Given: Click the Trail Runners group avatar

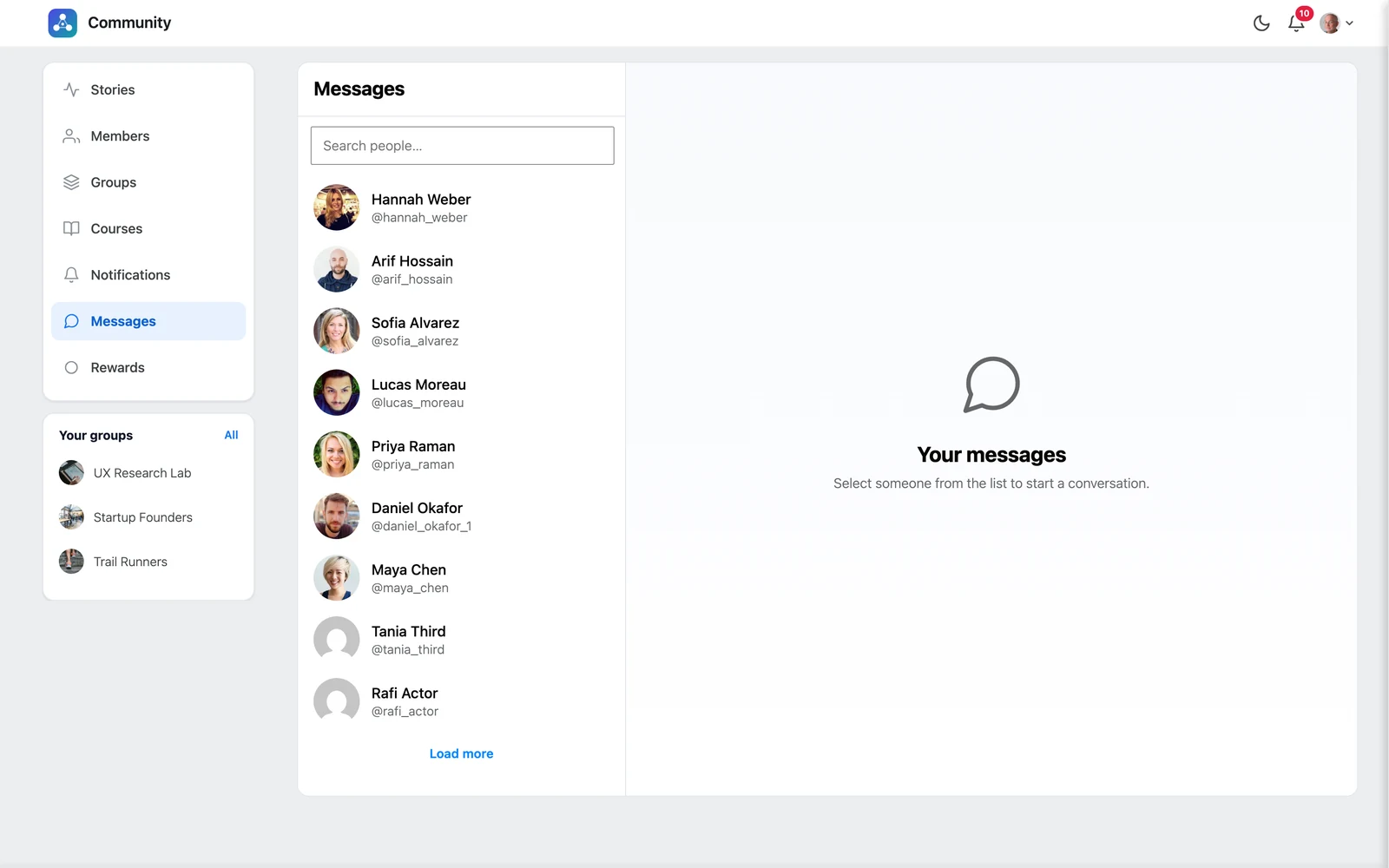Looking at the screenshot, I should click(x=71, y=562).
